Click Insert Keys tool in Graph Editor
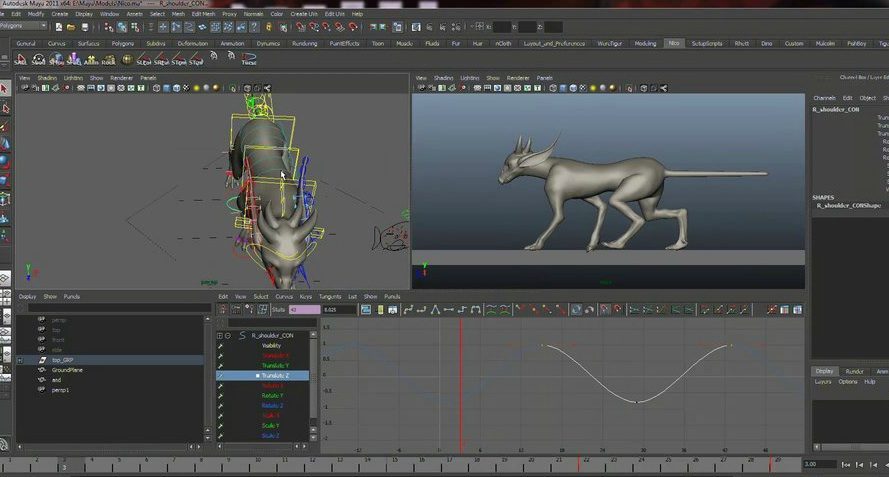The width and height of the screenshot is (889, 477). click(x=236, y=310)
